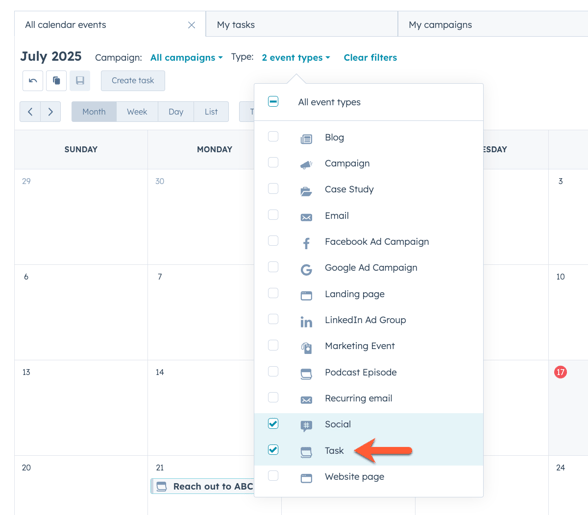Viewport: 588px width, 515px height.
Task: Click the Google Ad Campaign G icon
Action: 306,269
